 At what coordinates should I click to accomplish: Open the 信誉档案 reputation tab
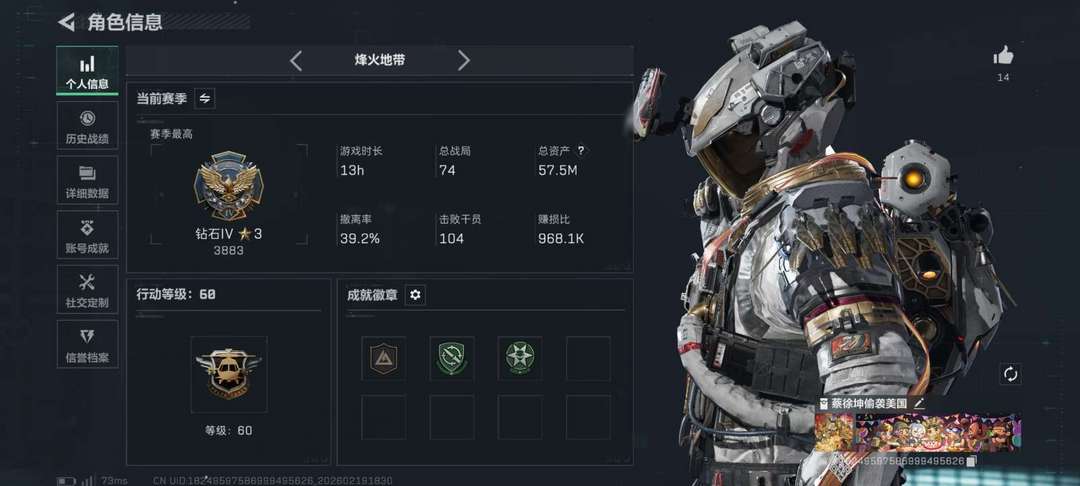pos(87,345)
